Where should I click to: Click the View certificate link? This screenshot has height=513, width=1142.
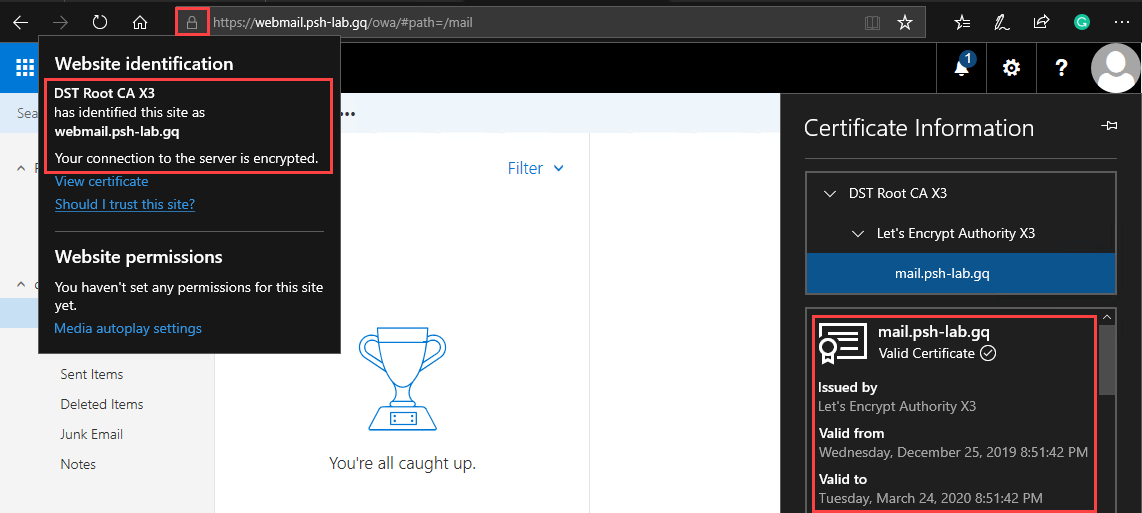point(101,181)
